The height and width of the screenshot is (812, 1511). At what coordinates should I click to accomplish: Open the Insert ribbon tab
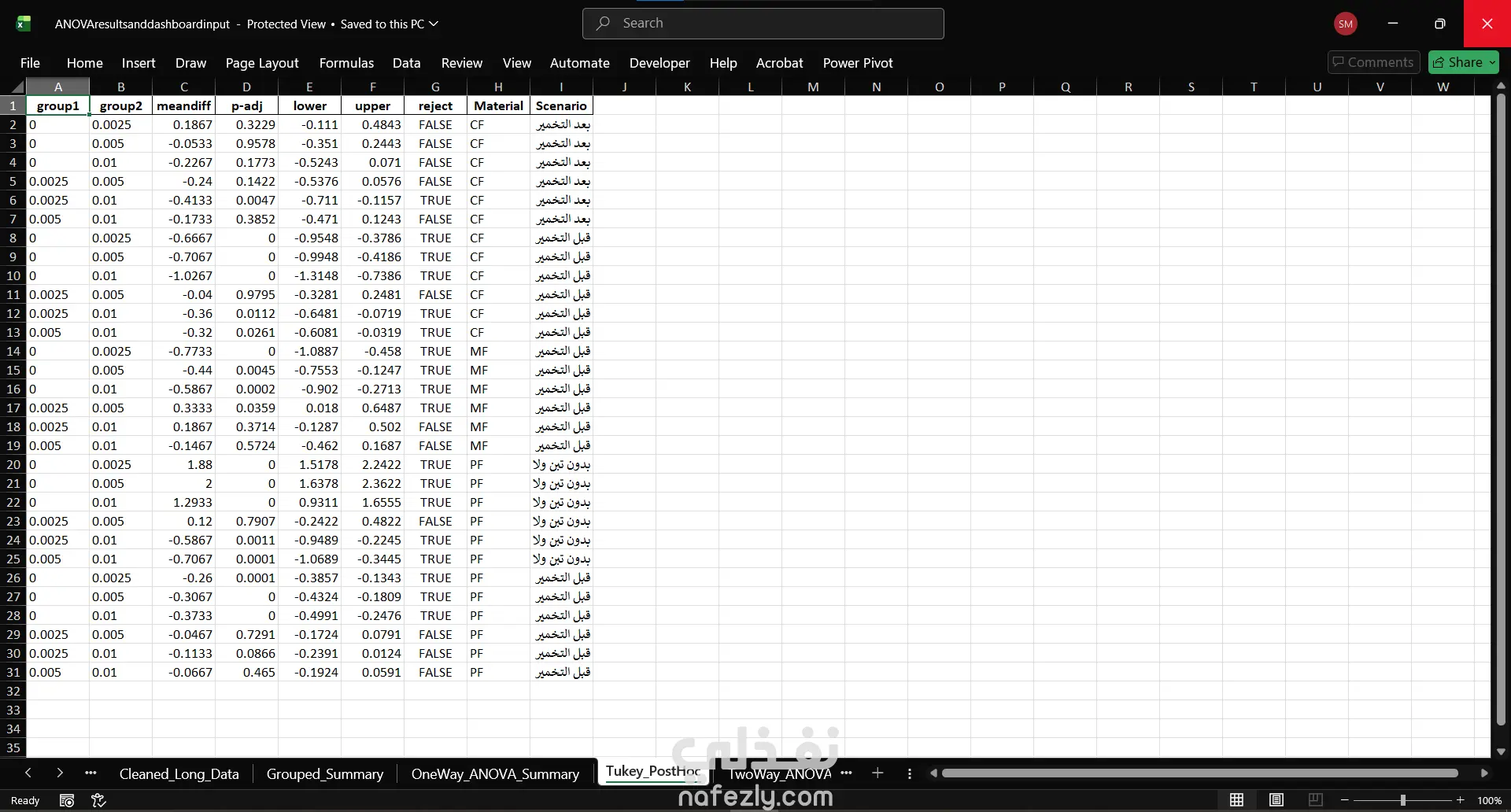[139, 63]
